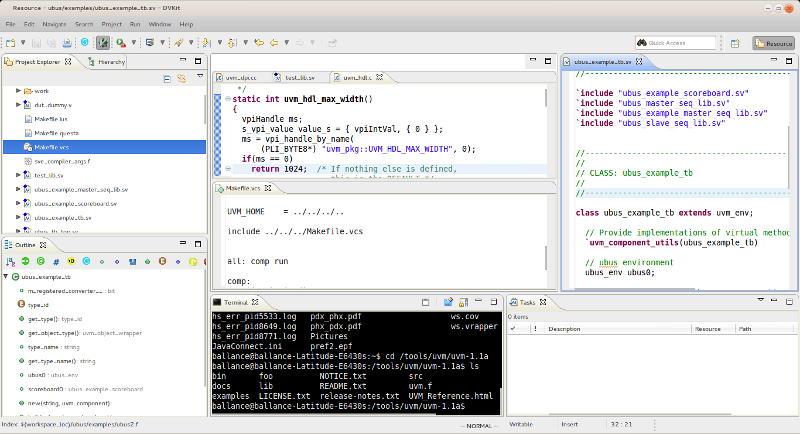Click the Save icon in the toolbar
The image size is (800, 434).
click(35, 43)
